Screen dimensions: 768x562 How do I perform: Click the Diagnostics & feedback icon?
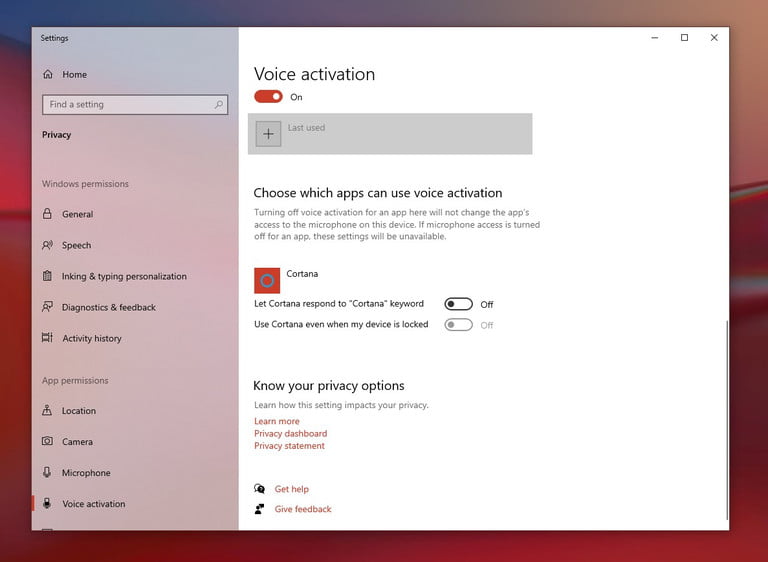tap(47, 307)
